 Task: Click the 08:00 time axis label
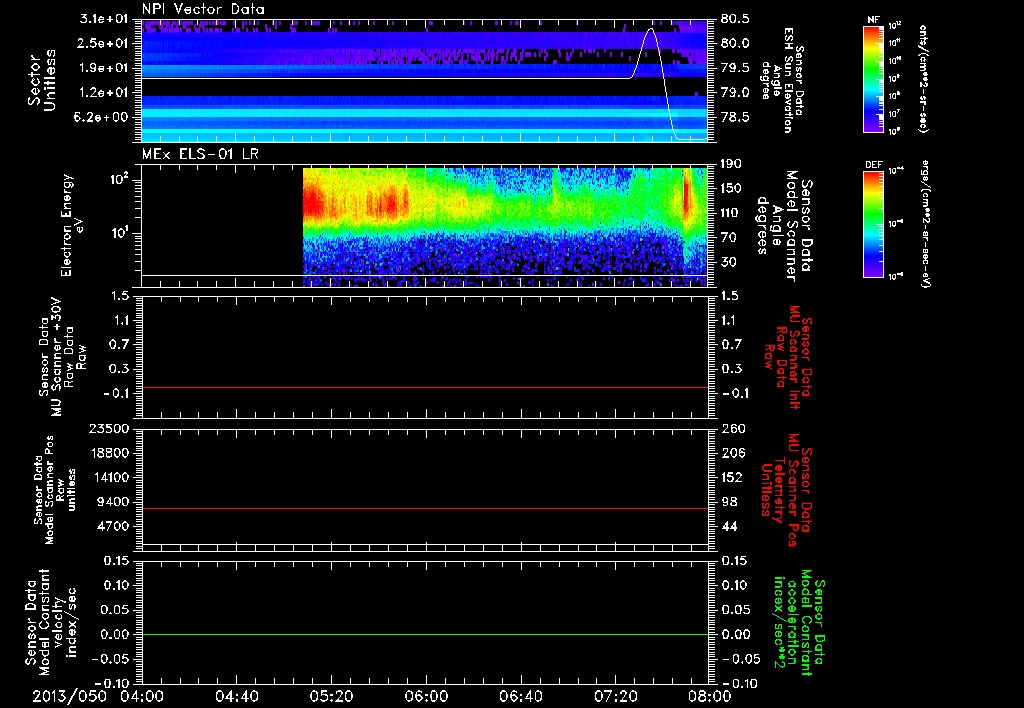[710, 696]
